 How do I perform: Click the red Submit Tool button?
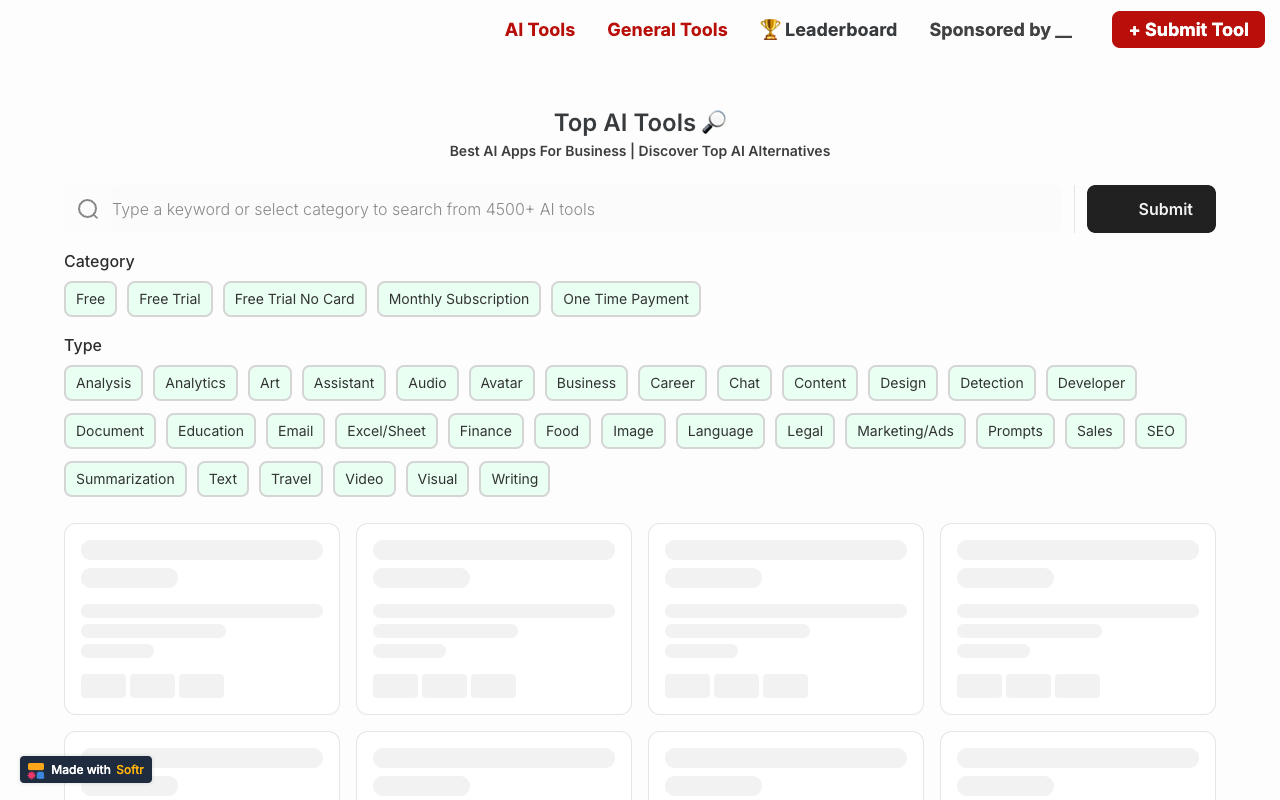pos(1188,30)
